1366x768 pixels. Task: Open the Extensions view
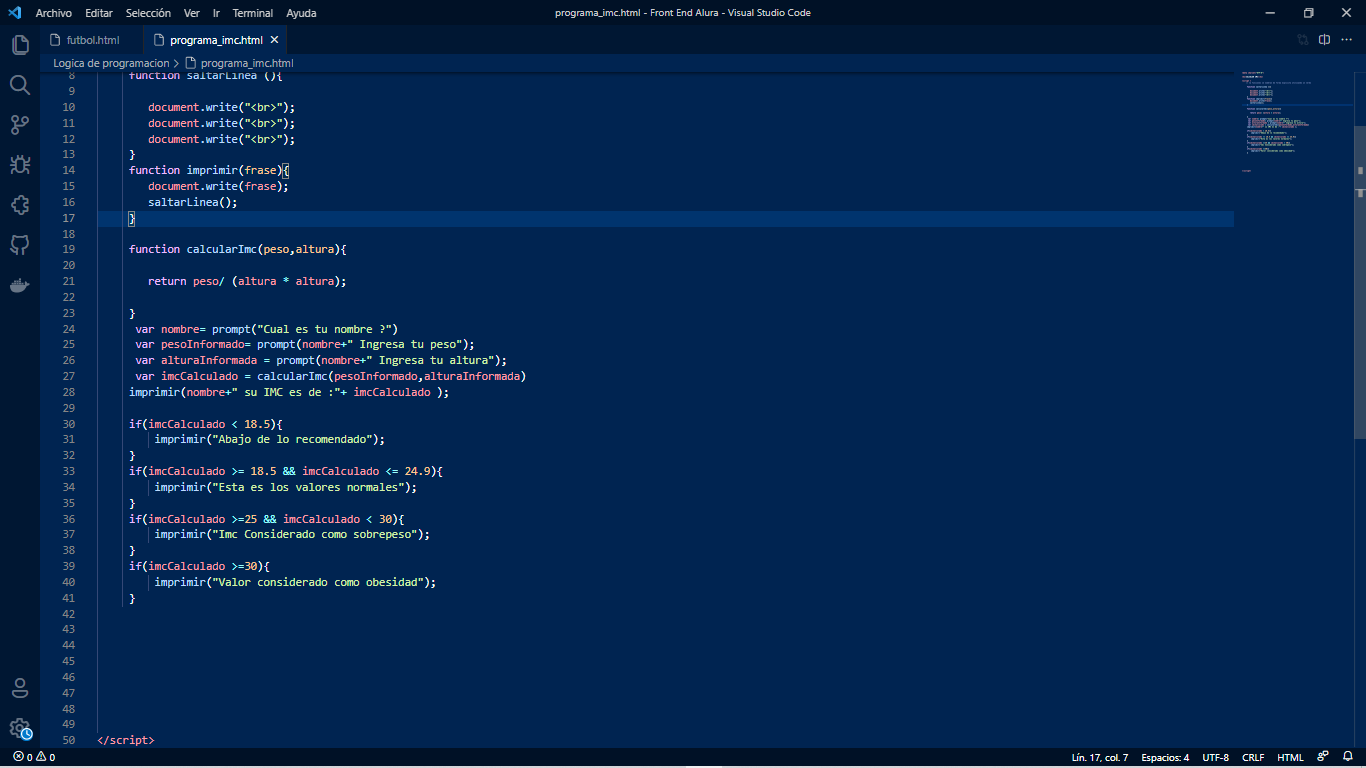click(x=20, y=205)
